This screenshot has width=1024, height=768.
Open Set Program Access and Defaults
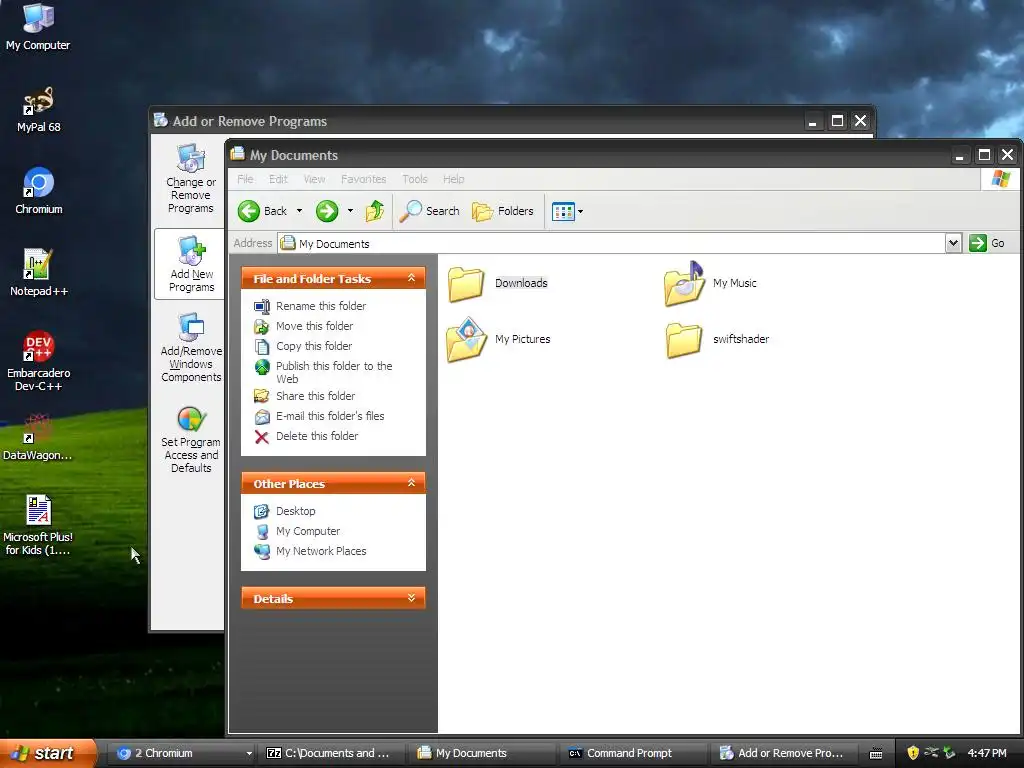point(190,439)
